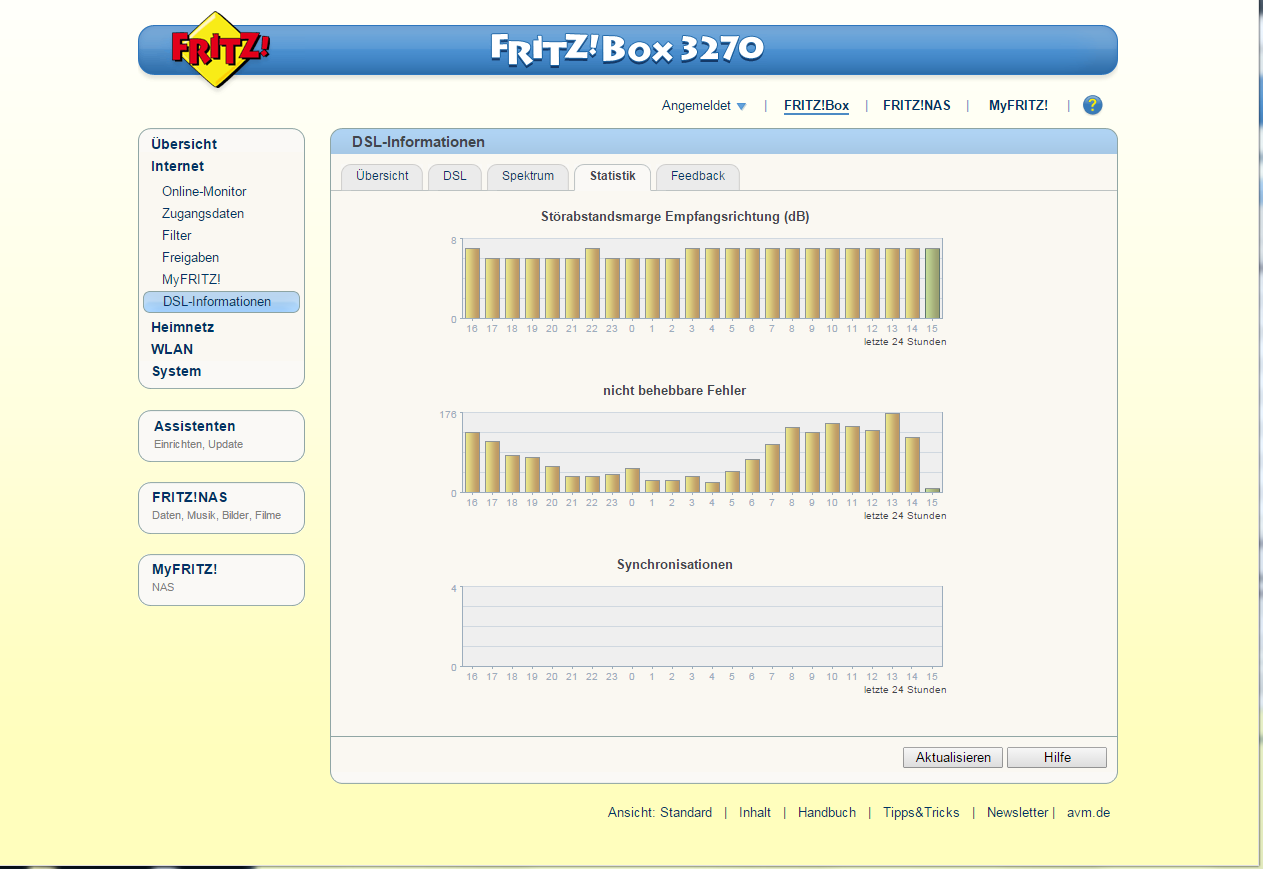Visit the avm.de footer link

click(1088, 812)
